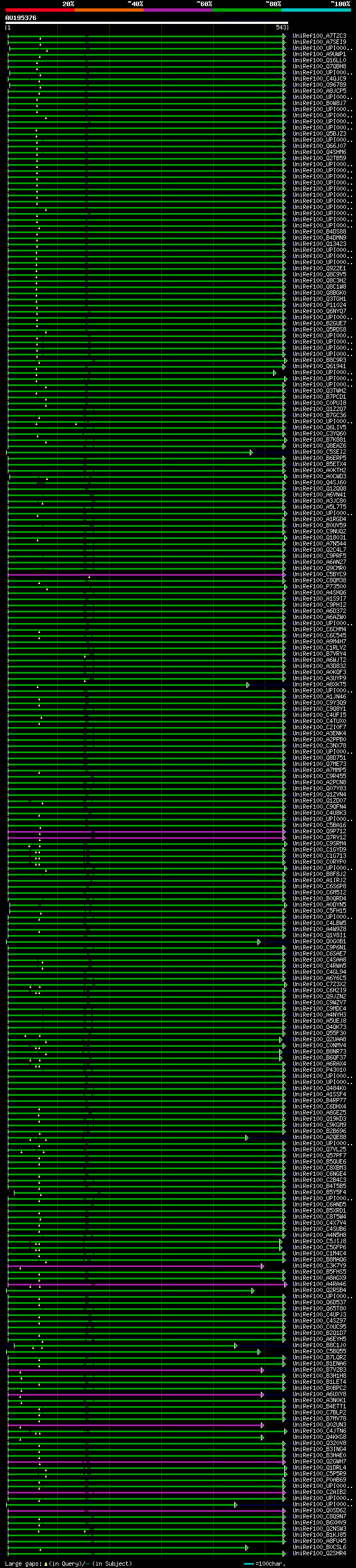Click the cyan =100char. scale bar
The height and width of the screenshot is (1568, 356).
(x=248, y=1564)
